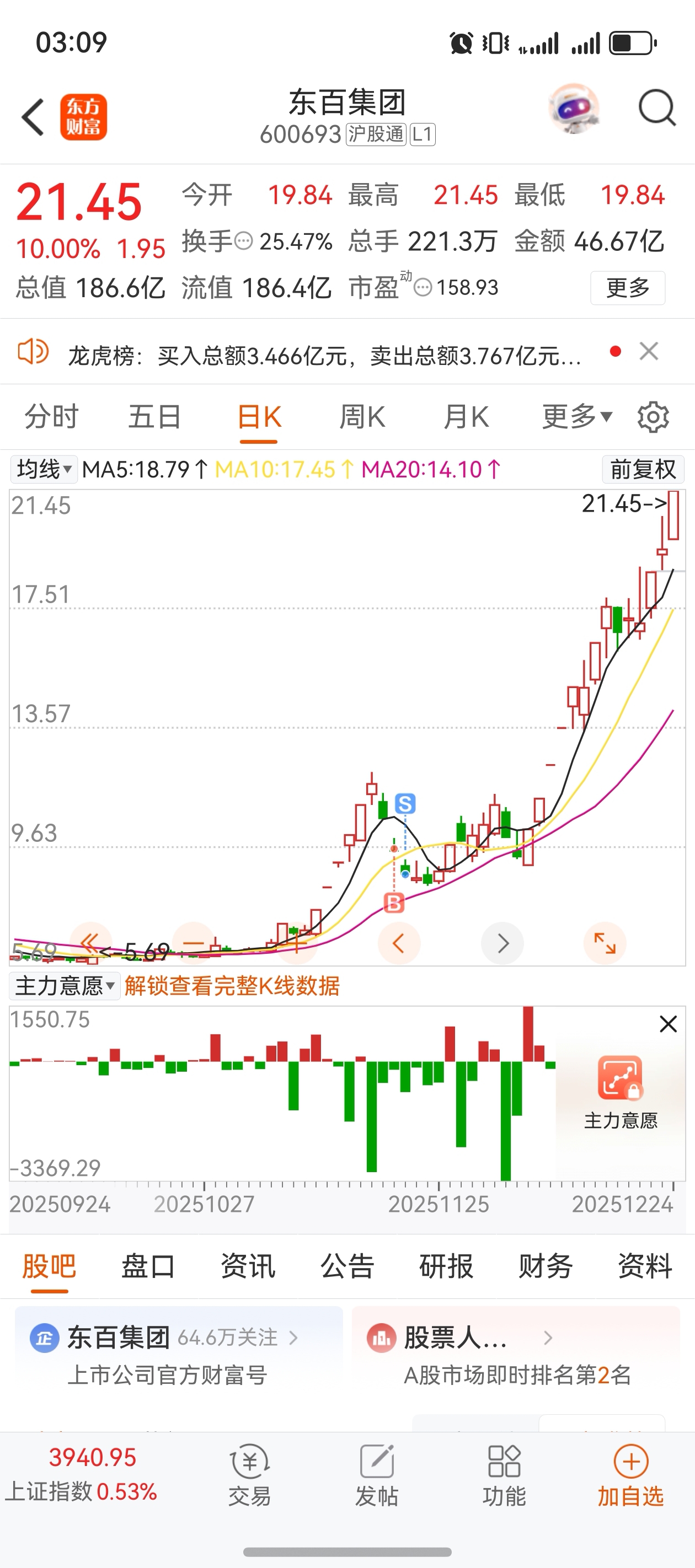The image size is (695, 1568).
Task: Tap the search magnifier icon
Action: point(656,109)
